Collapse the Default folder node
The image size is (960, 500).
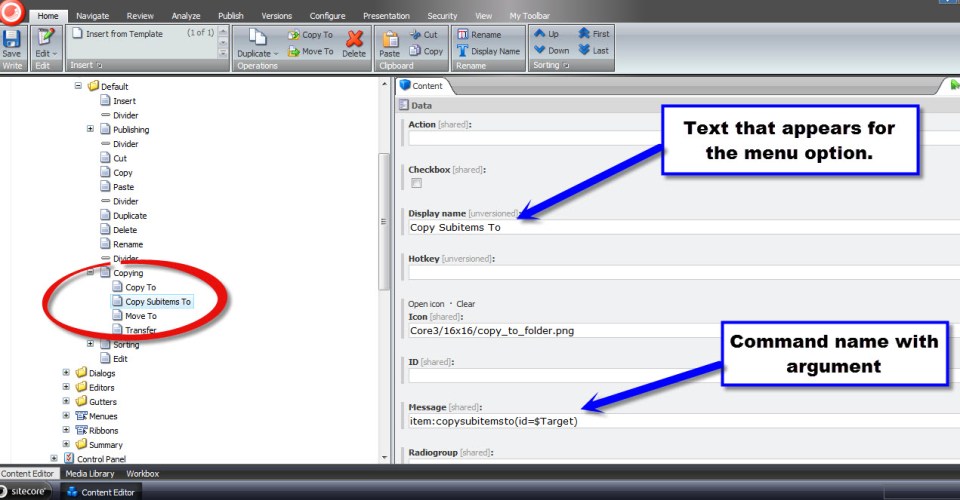(x=78, y=86)
